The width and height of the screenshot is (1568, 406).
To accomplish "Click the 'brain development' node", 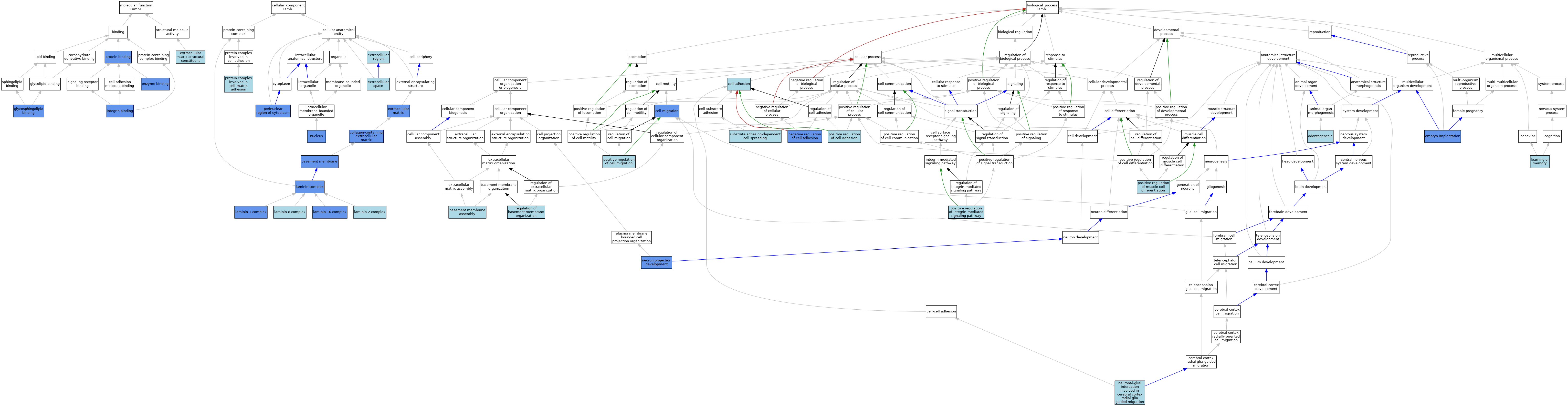I will click(x=1311, y=187).
